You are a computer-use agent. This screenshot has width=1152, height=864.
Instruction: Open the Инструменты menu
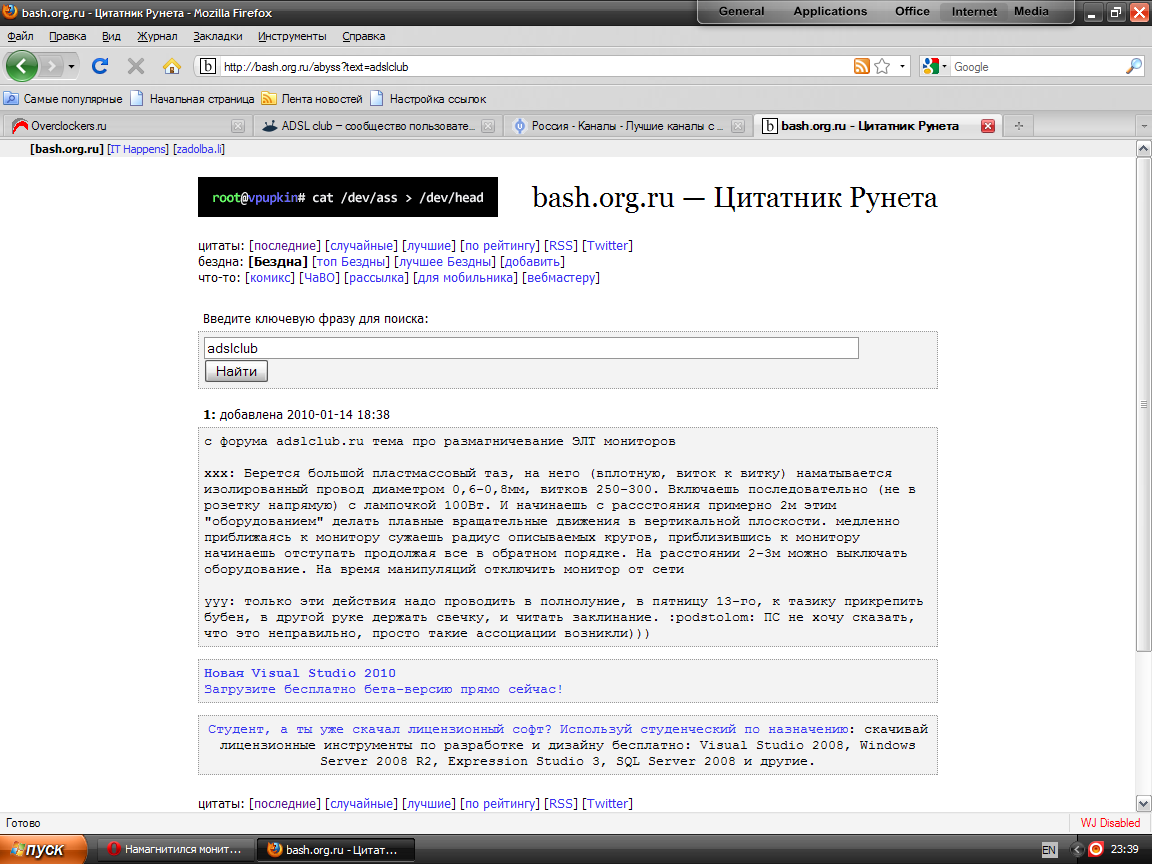point(292,36)
